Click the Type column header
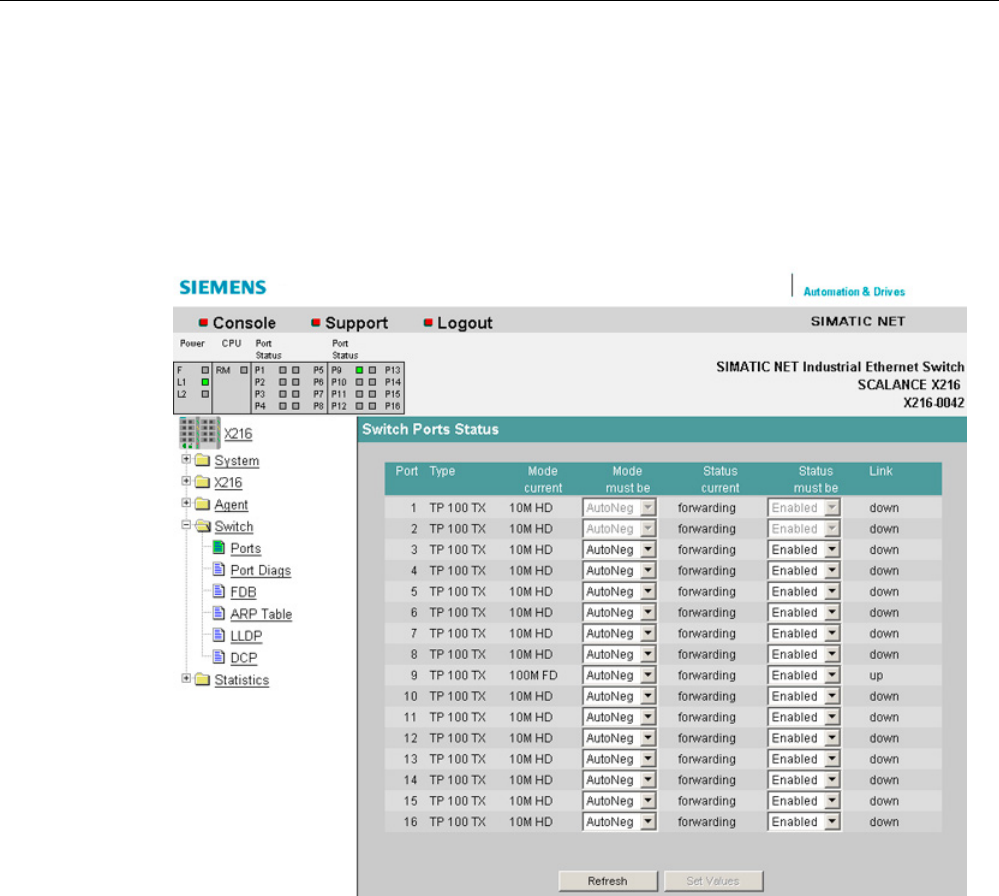999x896 pixels. pyautogui.click(x=442, y=471)
